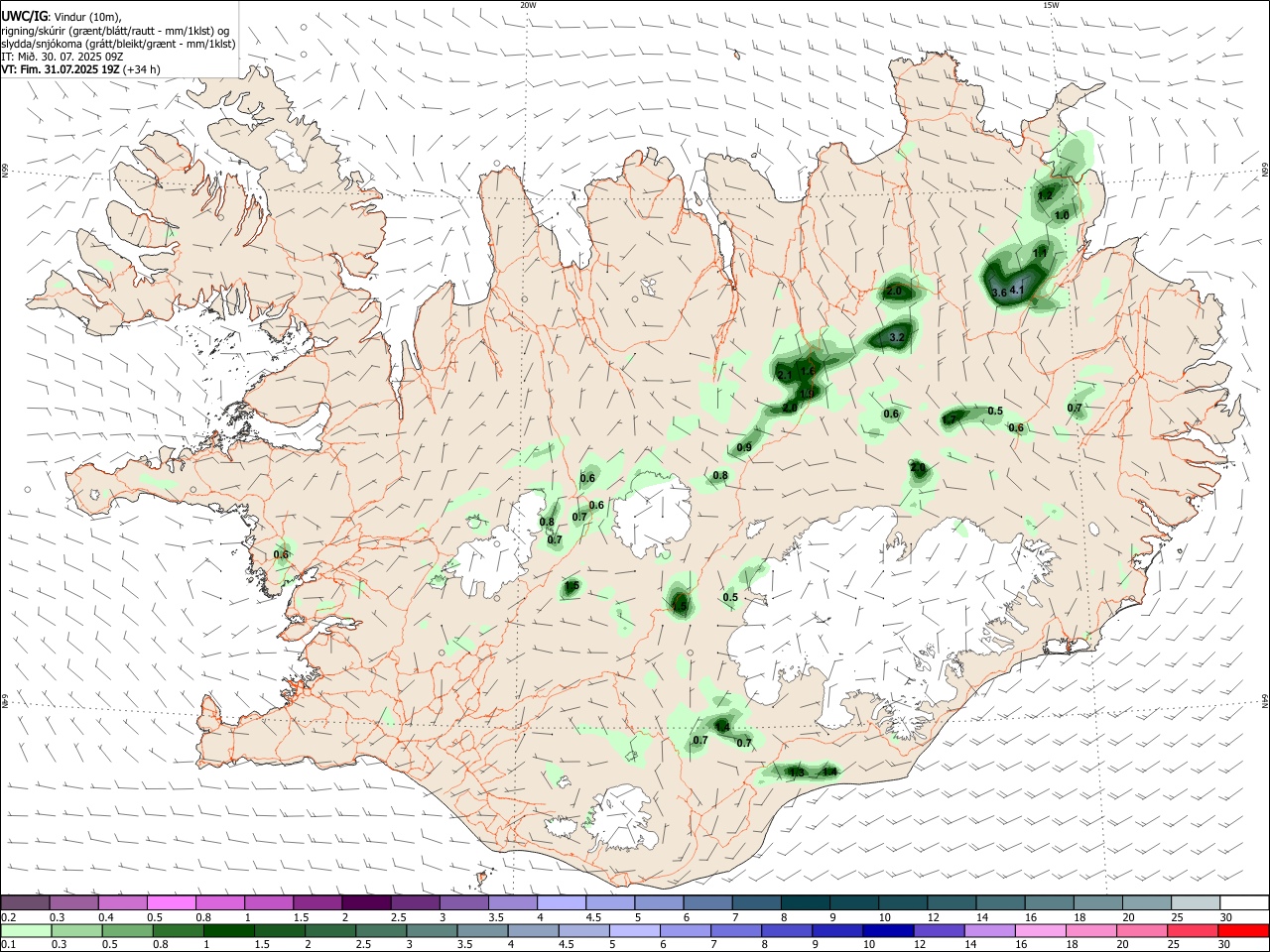
Task: Click the 3.5 label under upper legend row
Action: point(496,917)
